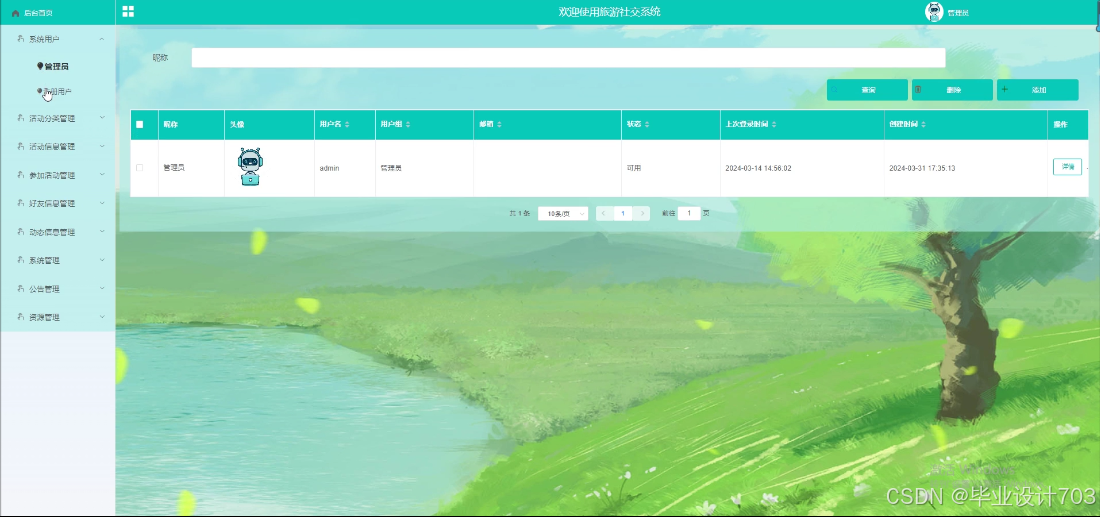Click the 删除 delete button
1100x517 pixels.
coord(952,90)
